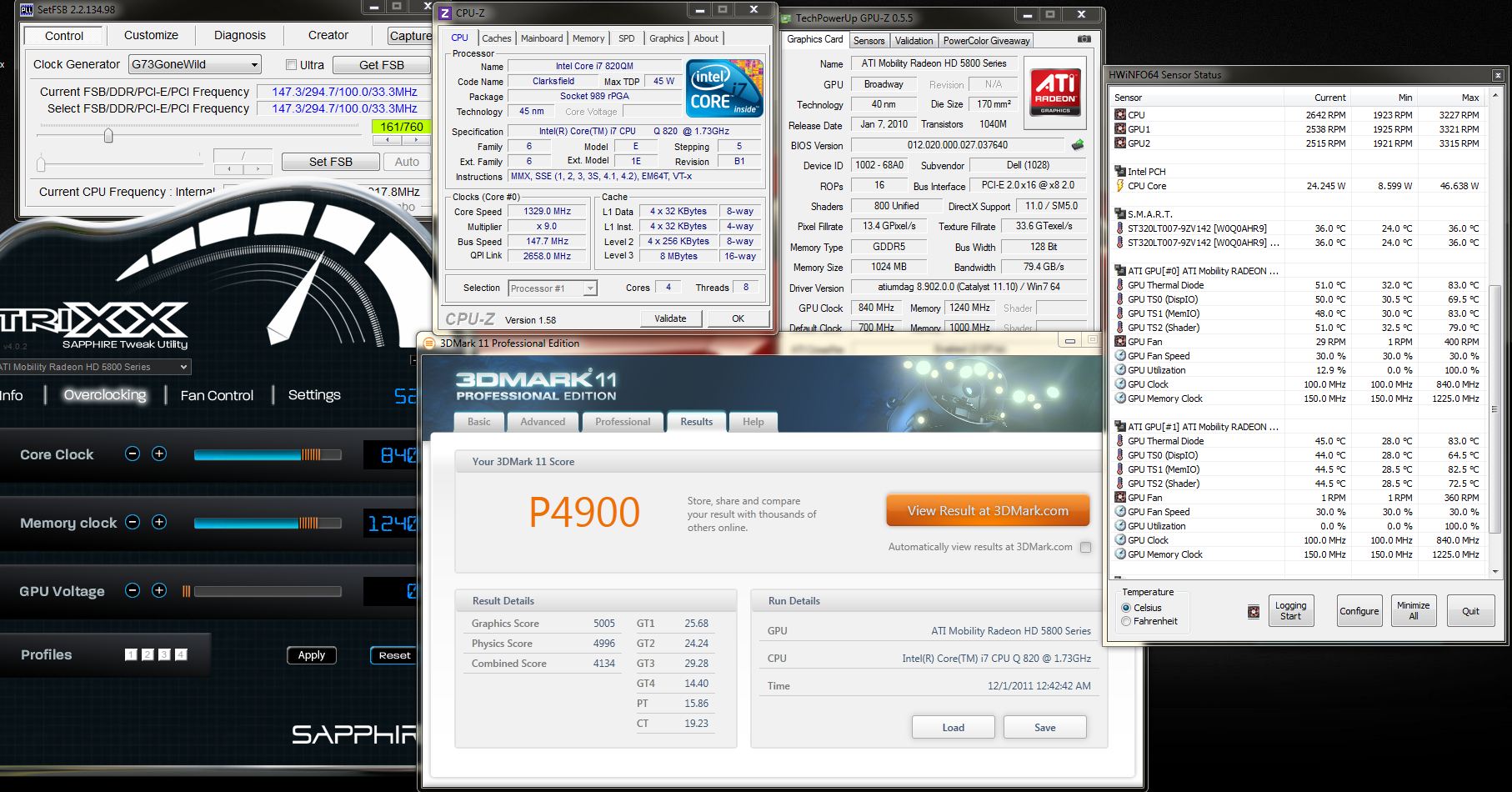Click the Load button in 3DMark Run Details

pyautogui.click(x=954, y=727)
